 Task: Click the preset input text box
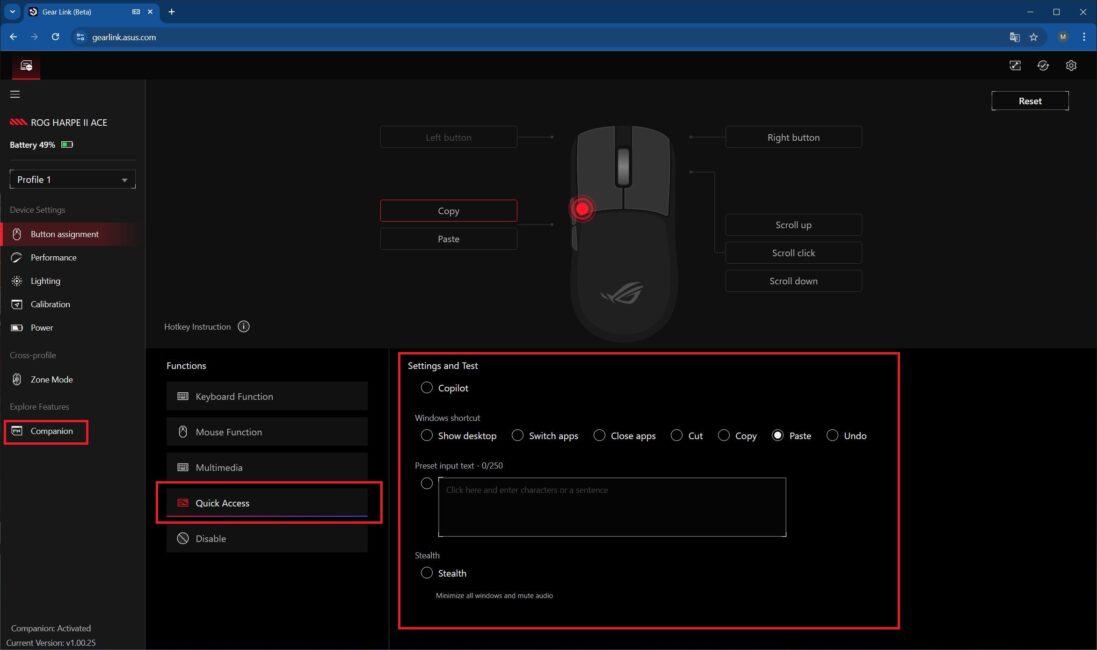pos(612,507)
